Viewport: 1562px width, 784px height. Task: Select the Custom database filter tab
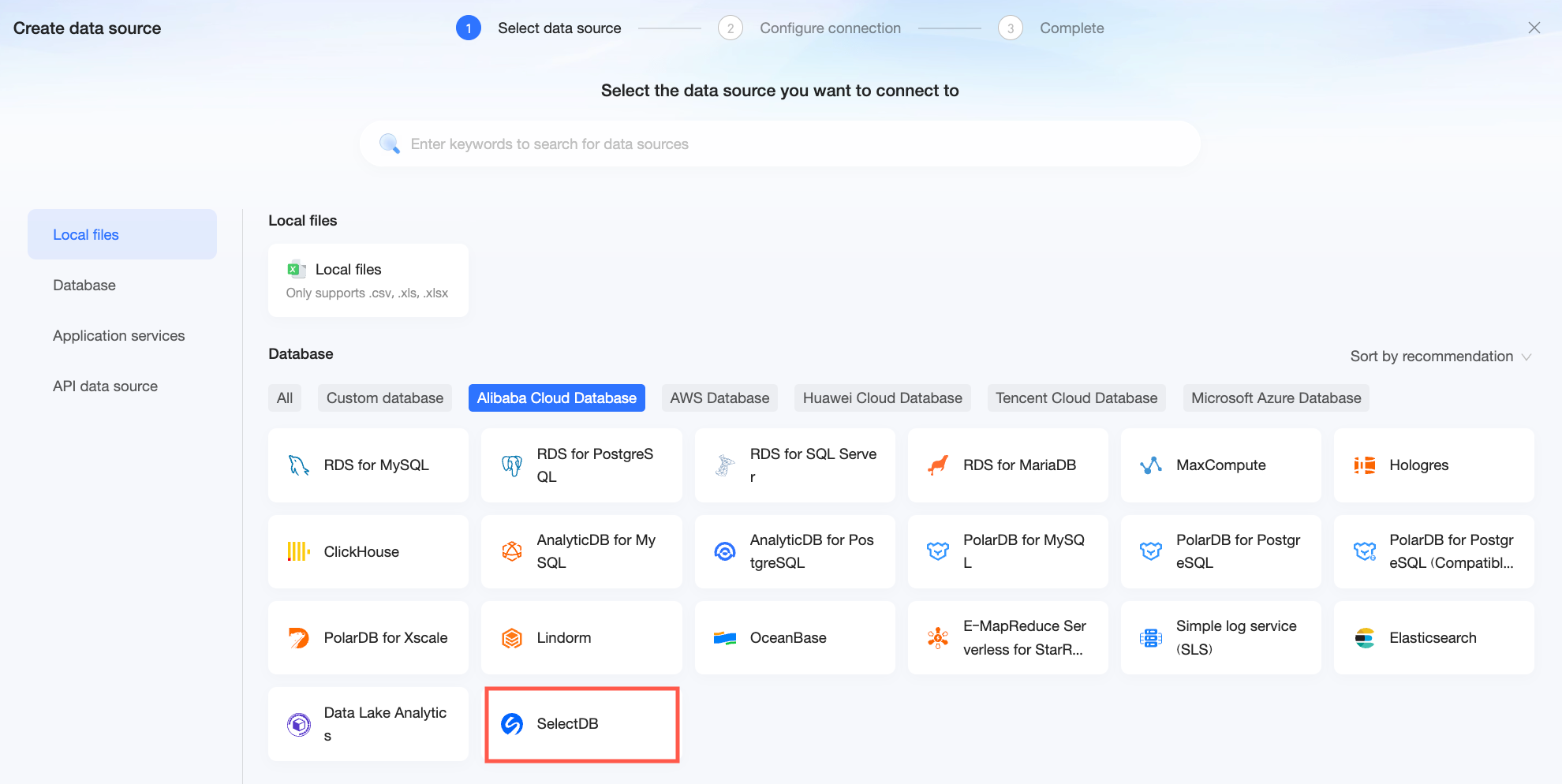385,398
